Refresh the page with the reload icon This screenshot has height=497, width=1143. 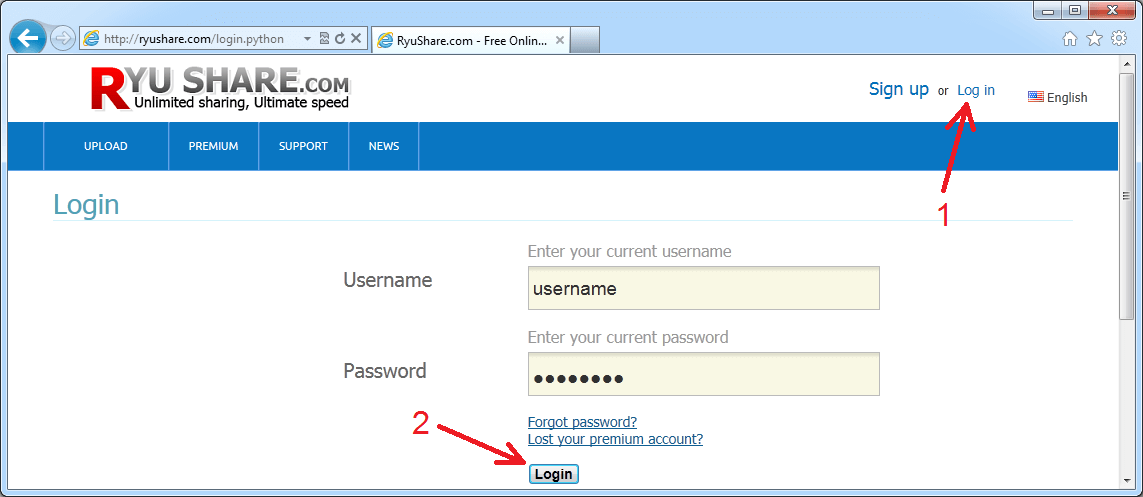tap(340, 39)
